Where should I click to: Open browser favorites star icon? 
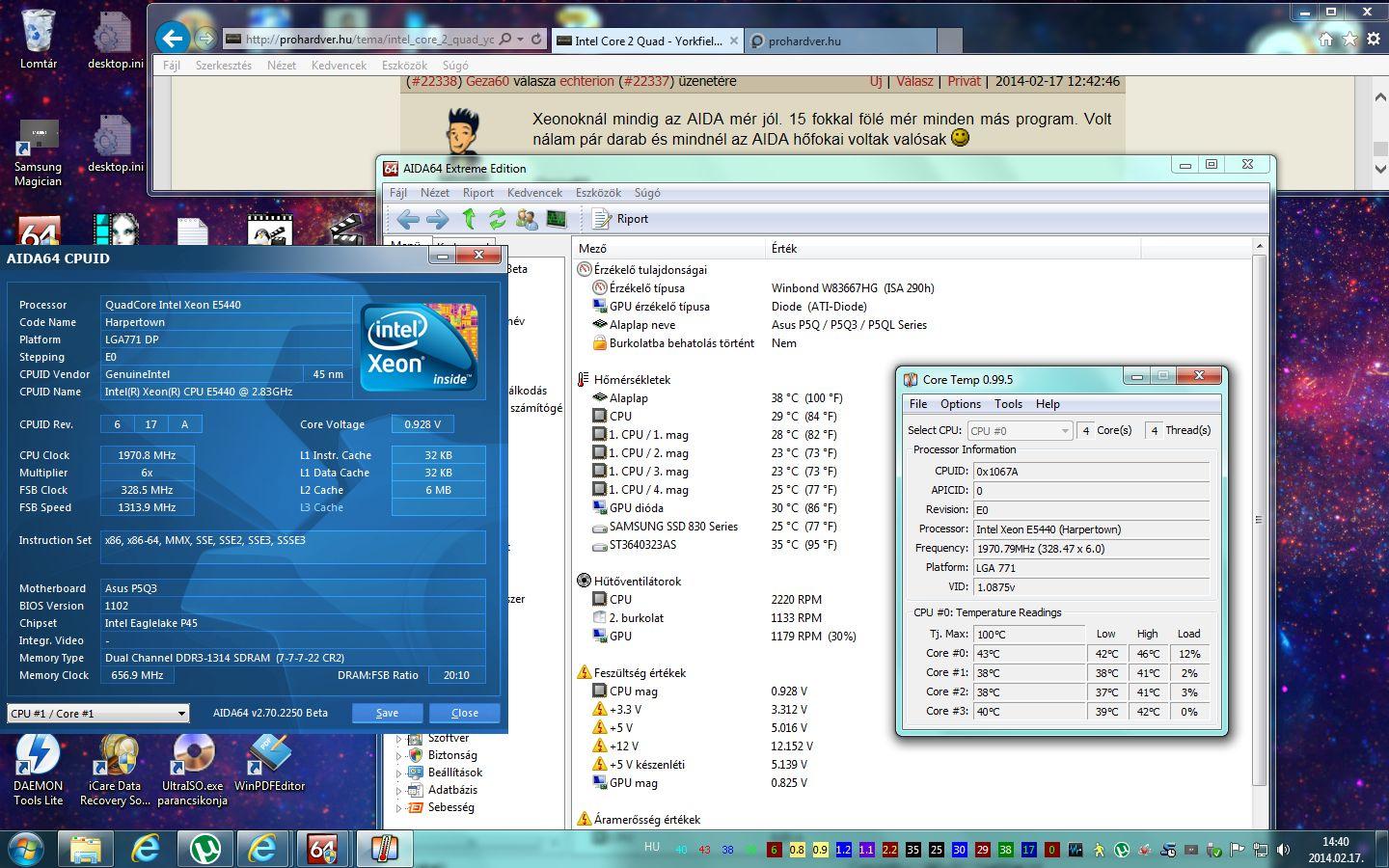pos(1349,40)
